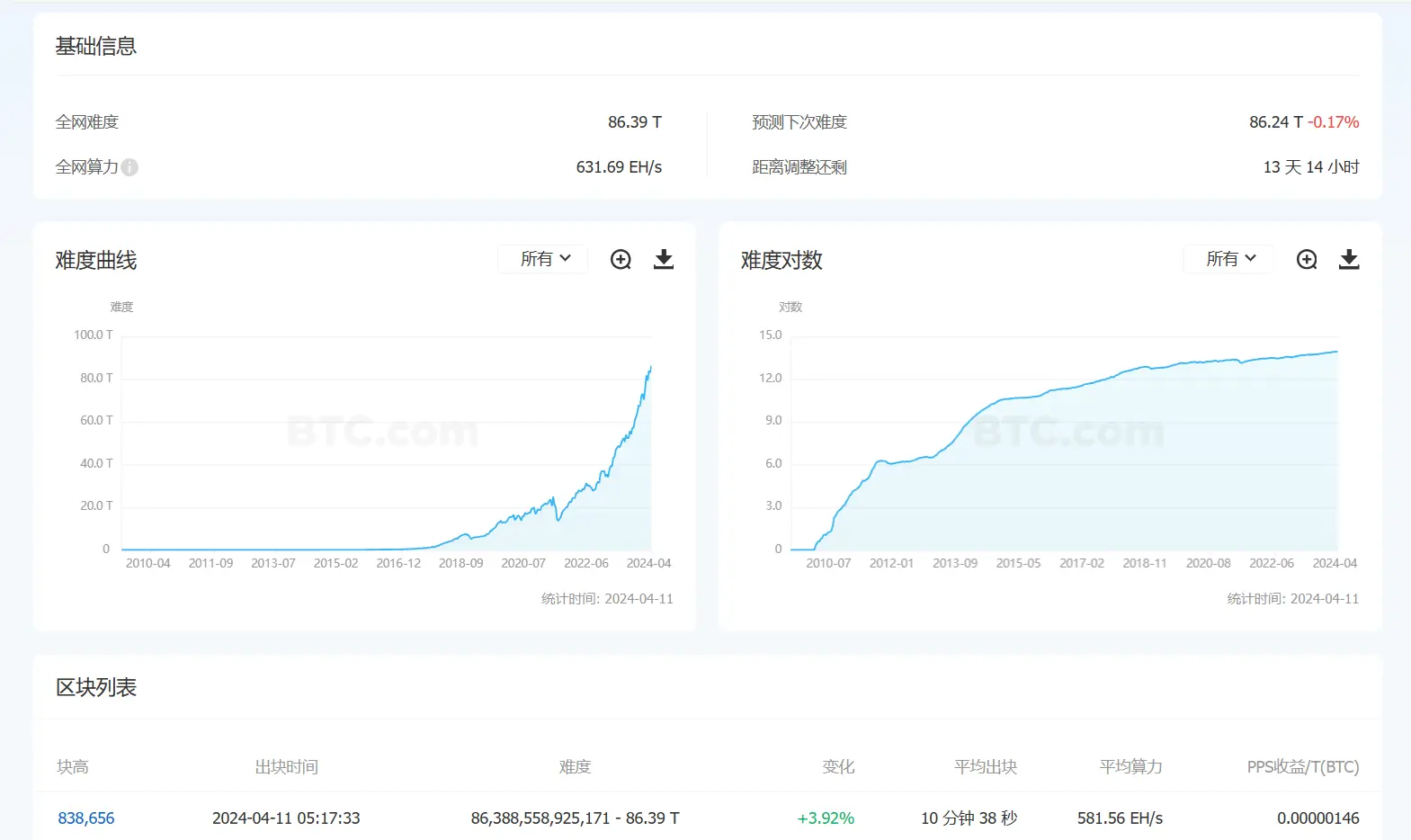Click zoom icon on 难度曲线 chart
This screenshot has width=1411, height=840.
point(621,259)
